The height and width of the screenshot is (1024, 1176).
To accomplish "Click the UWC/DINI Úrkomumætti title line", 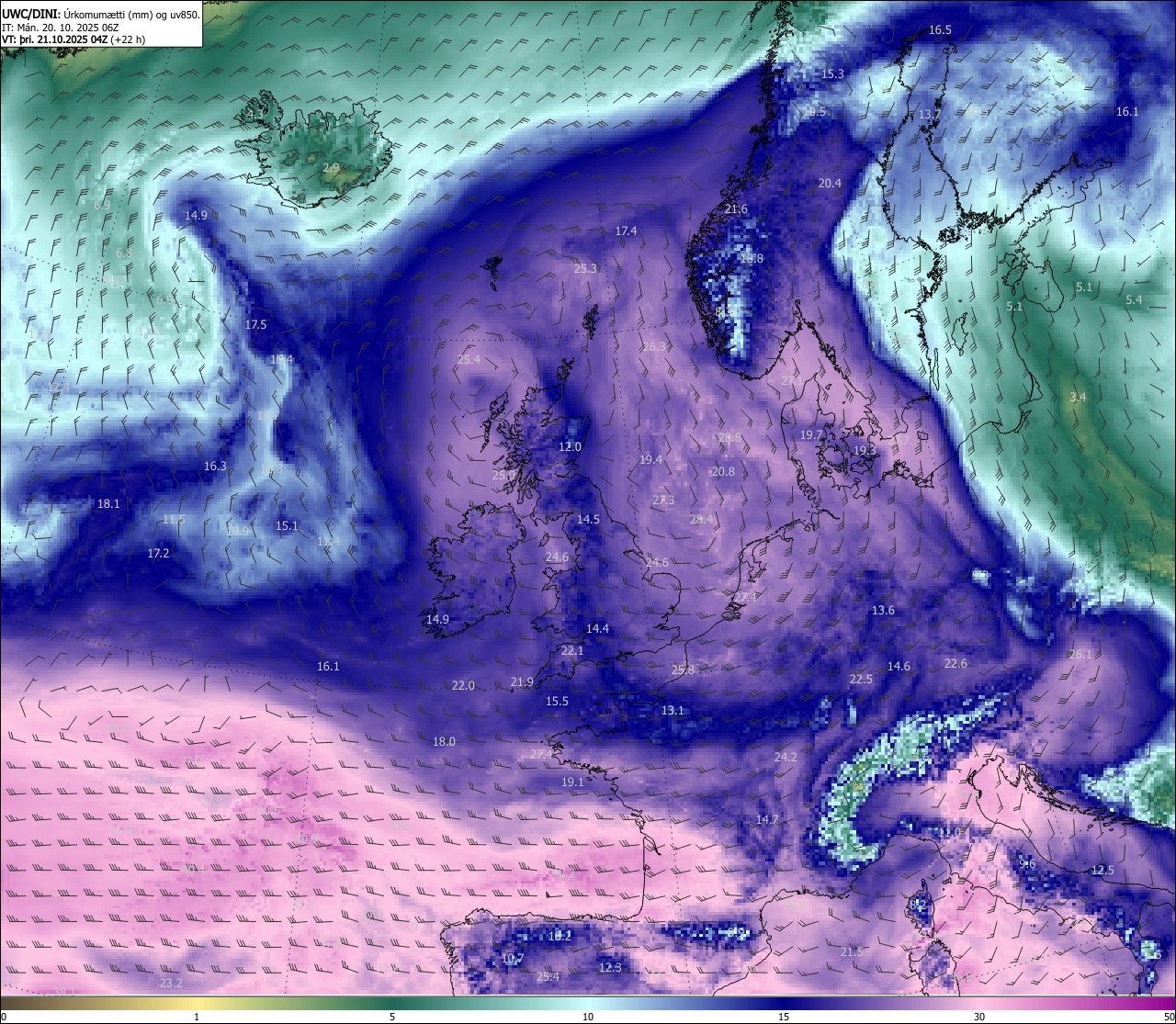I will point(101,14).
